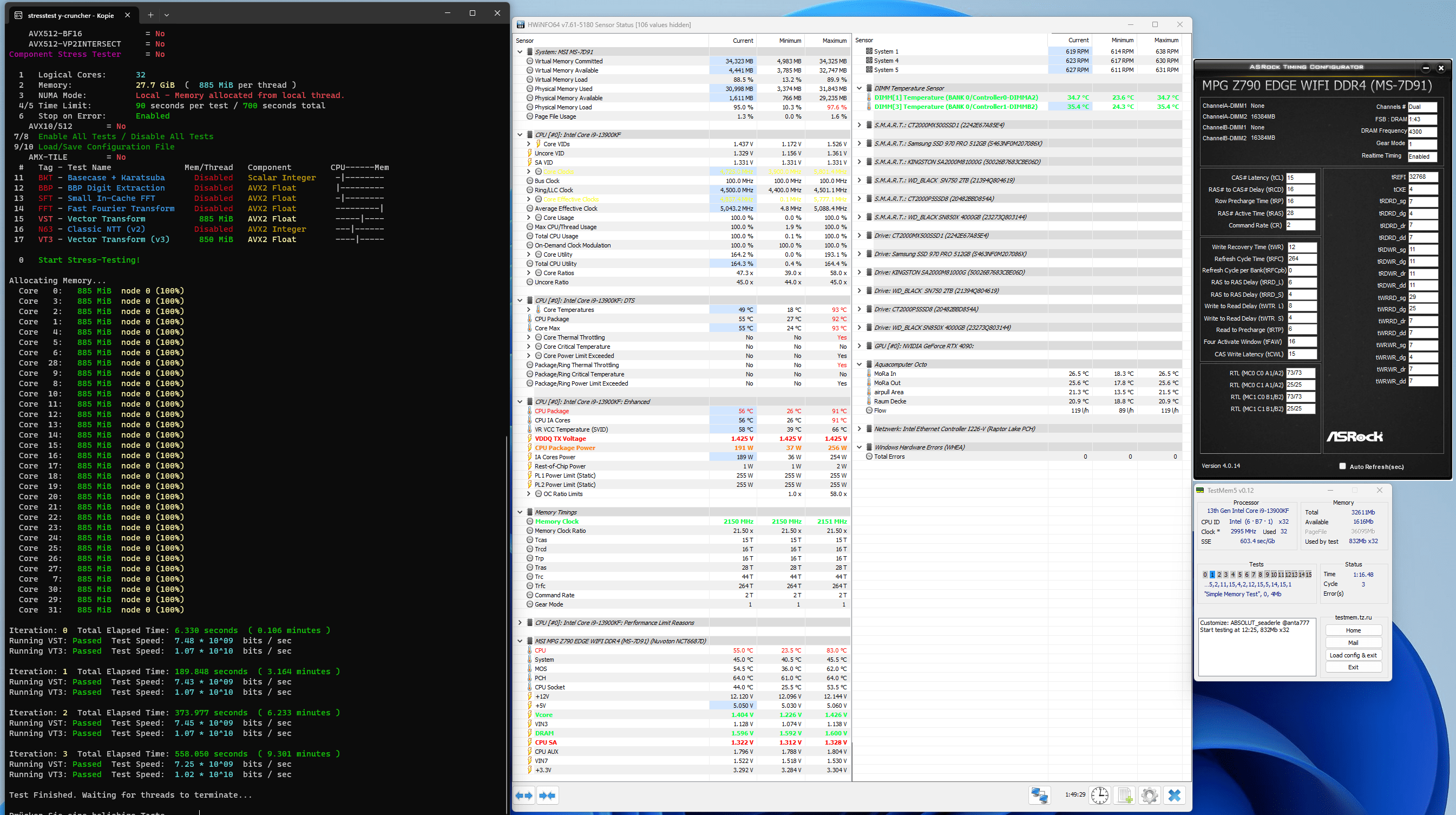Image resolution: width=1456 pixels, height=815 pixels.
Task: Click the left pane Sensor column header
Action: click(x=611, y=41)
